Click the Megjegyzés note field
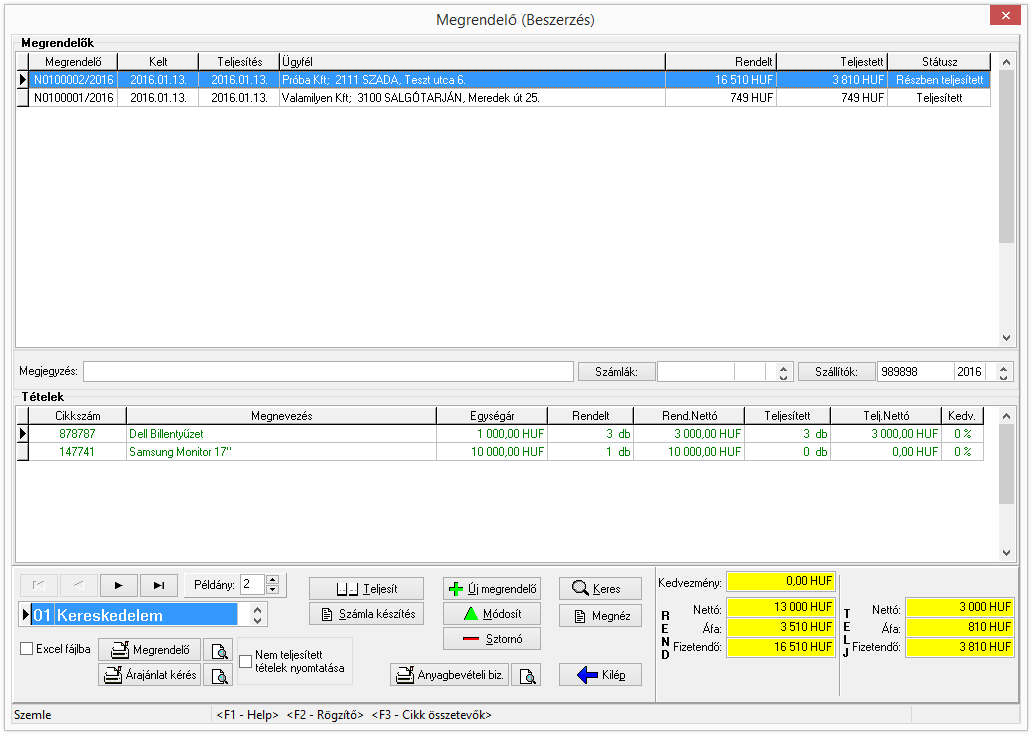This screenshot has height=736, width=1036. click(x=328, y=371)
